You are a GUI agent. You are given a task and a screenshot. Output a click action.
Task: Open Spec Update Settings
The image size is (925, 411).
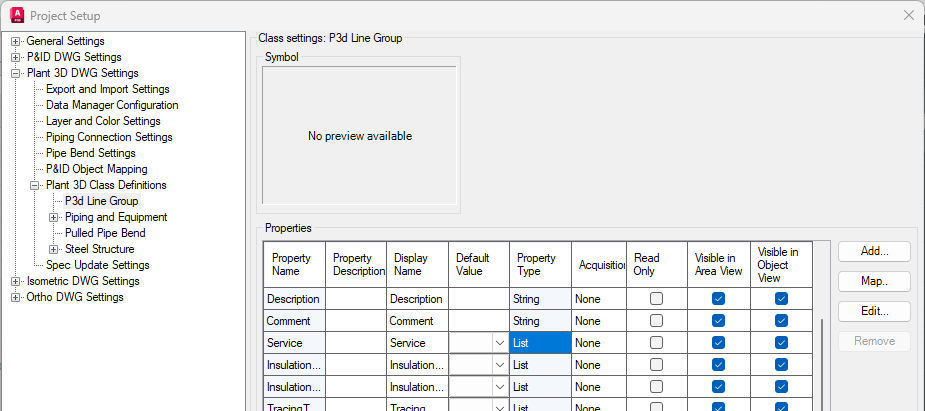(98, 265)
